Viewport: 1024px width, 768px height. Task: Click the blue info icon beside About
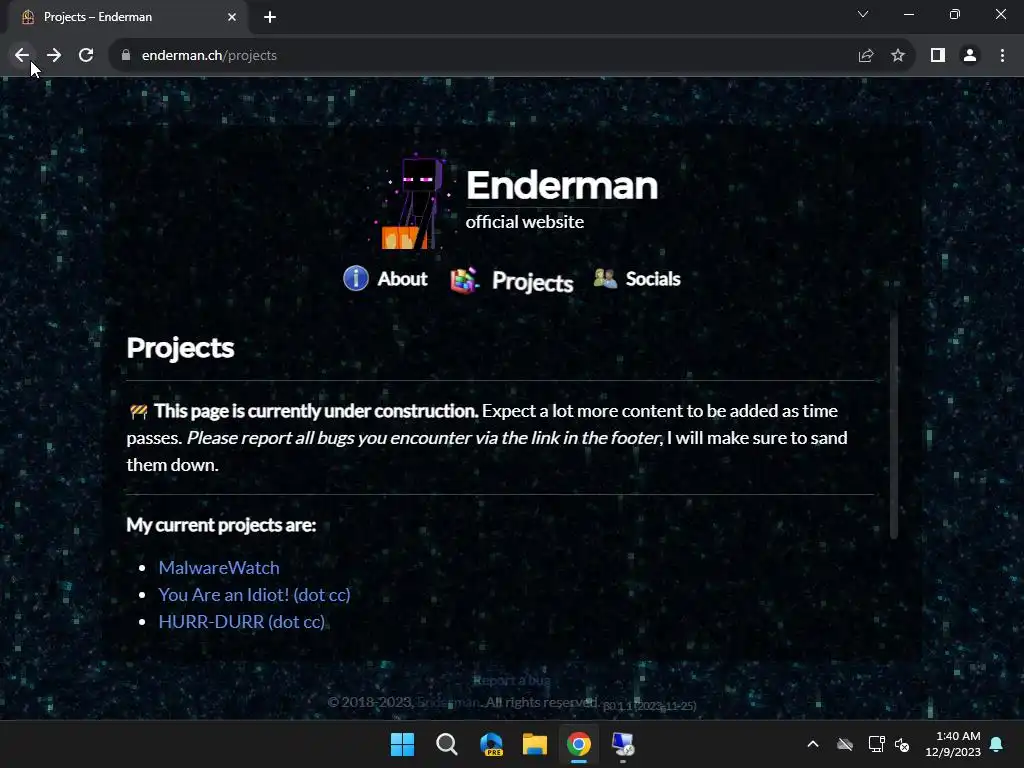coord(356,278)
